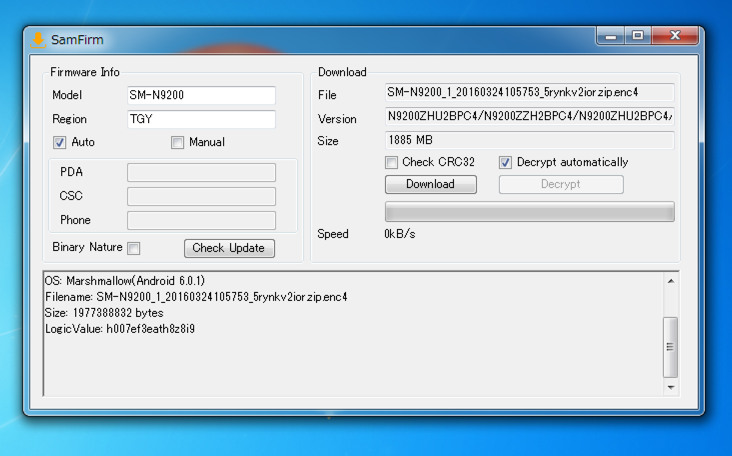The height and width of the screenshot is (456, 732).
Task: Click the disabled Decrypt button
Action: tap(561, 184)
